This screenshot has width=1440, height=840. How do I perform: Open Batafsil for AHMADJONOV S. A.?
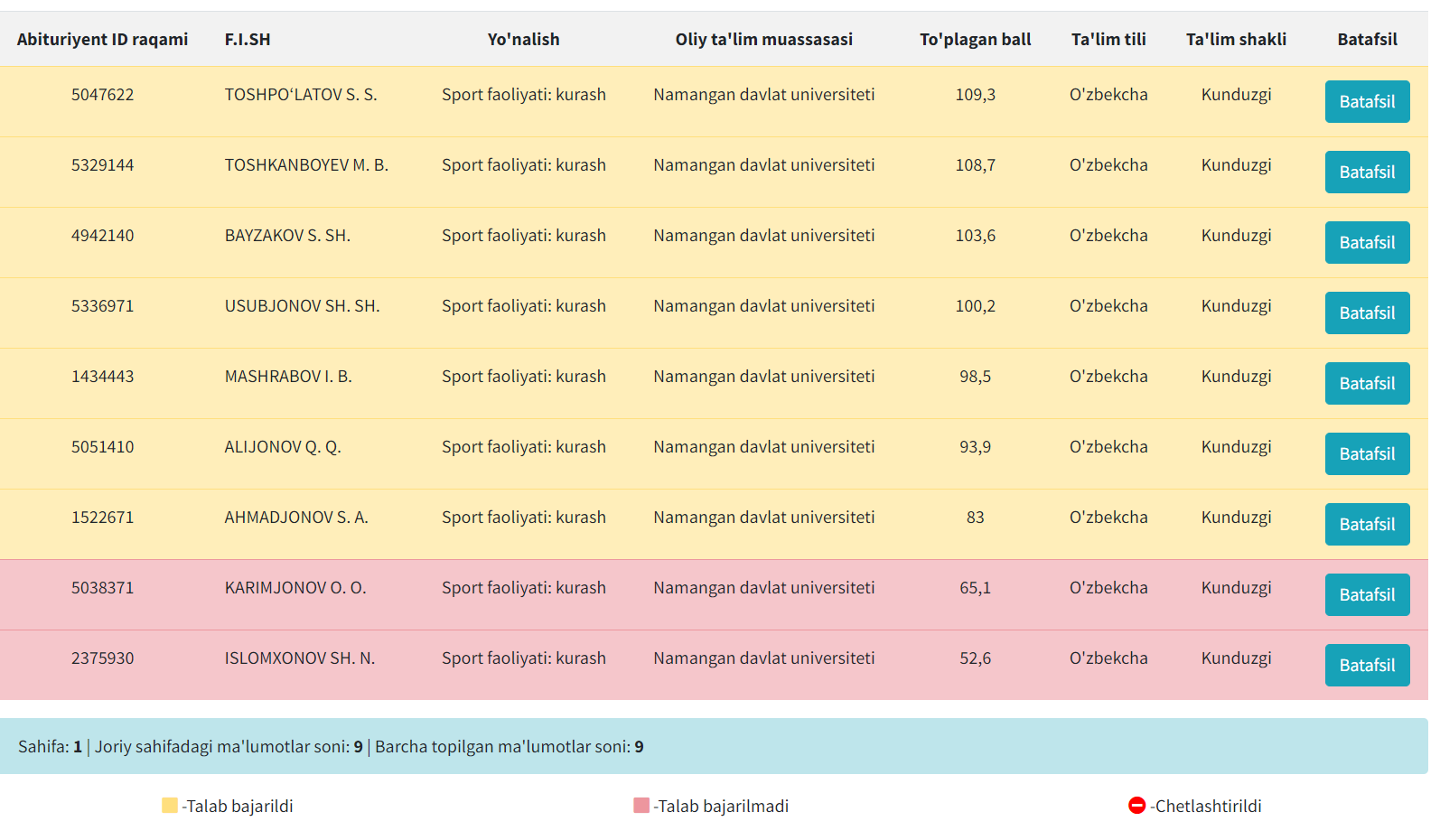coord(1367,525)
